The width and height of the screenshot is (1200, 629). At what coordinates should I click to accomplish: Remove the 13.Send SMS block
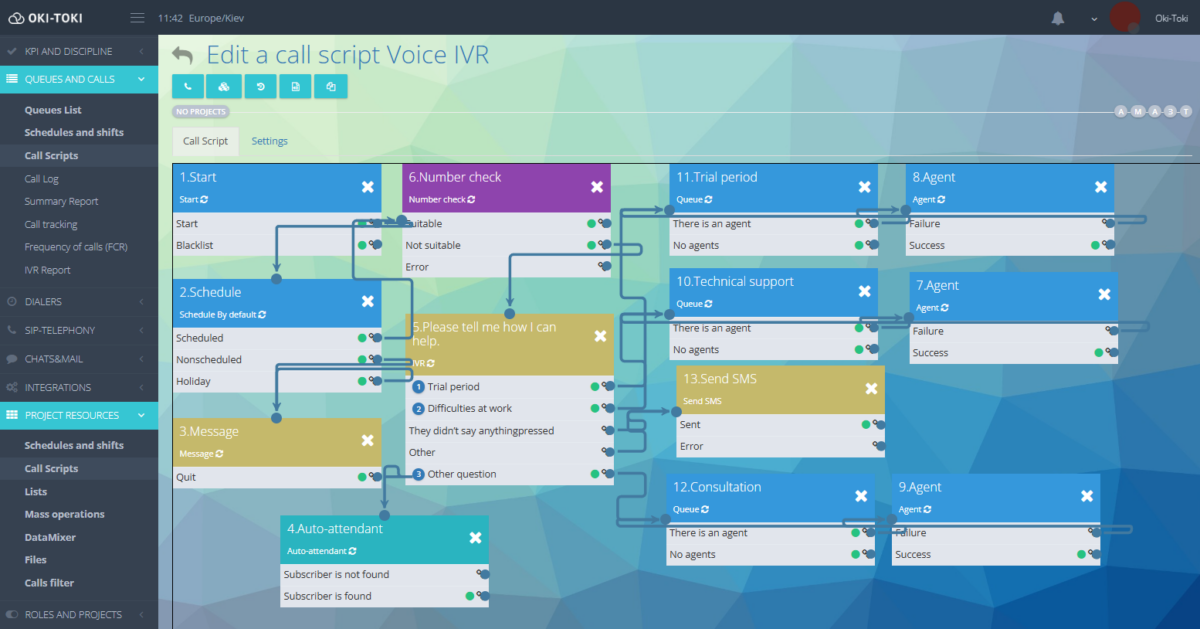(871, 389)
